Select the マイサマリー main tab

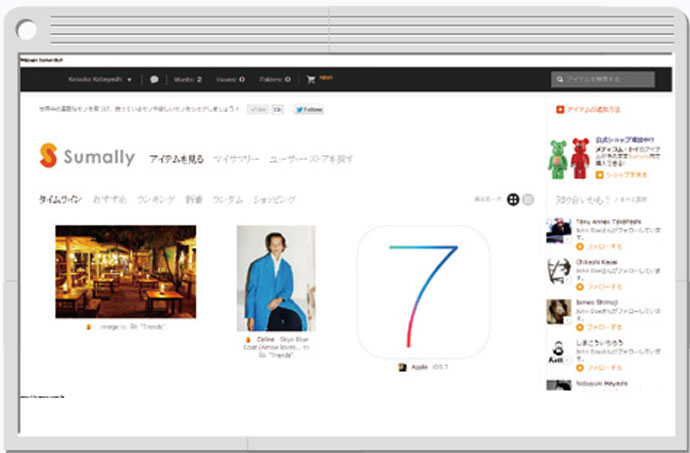tap(236, 159)
